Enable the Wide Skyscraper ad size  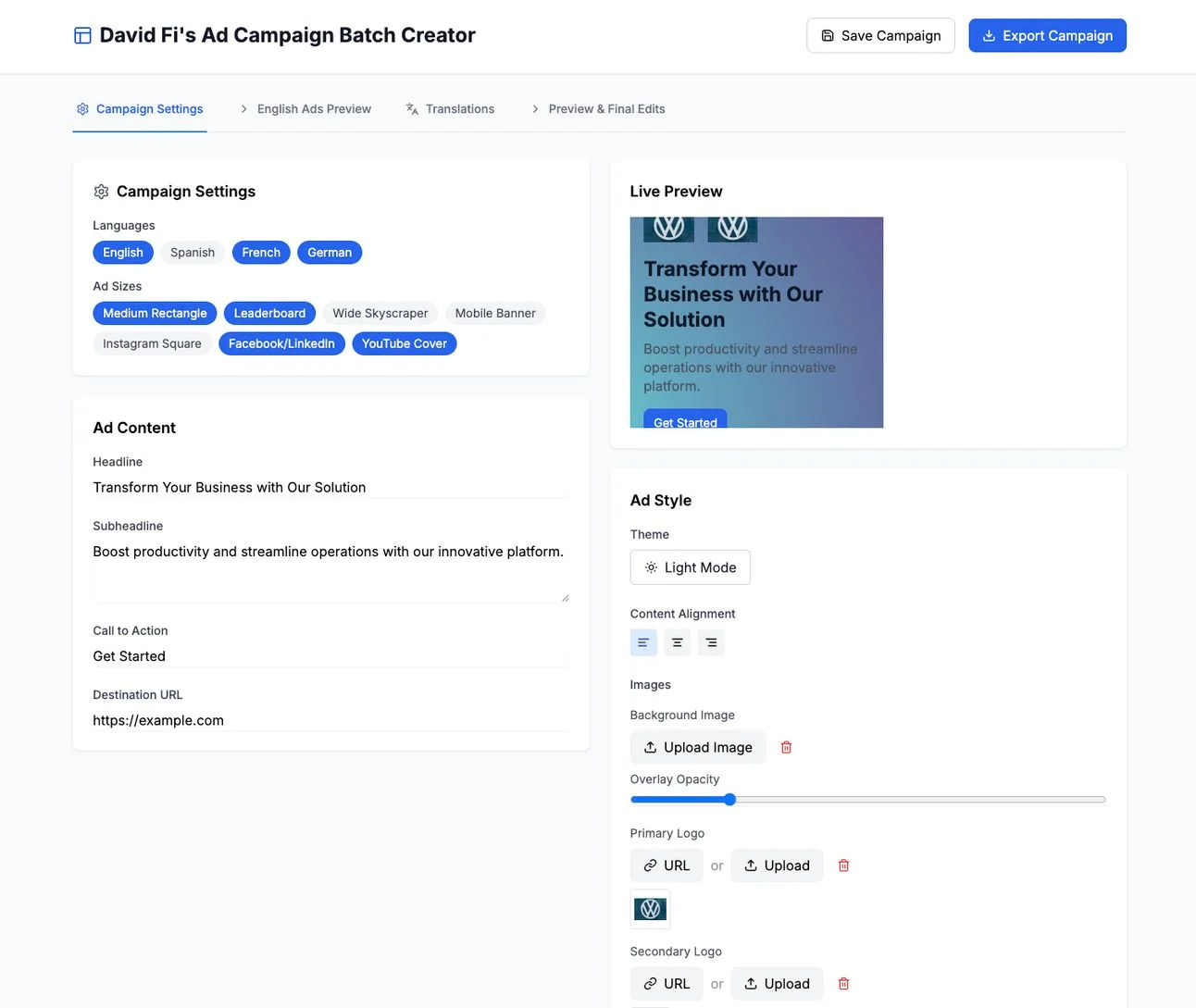(x=380, y=314)
